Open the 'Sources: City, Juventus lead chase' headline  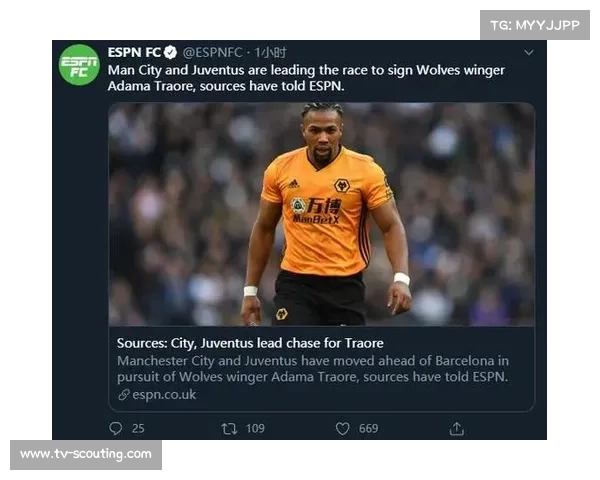(x=250, y=343)
